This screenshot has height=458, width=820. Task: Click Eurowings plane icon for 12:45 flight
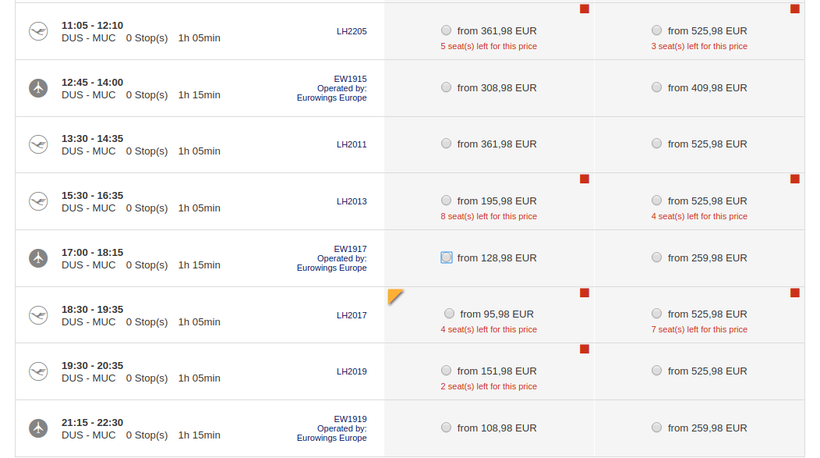pos(39,88)
